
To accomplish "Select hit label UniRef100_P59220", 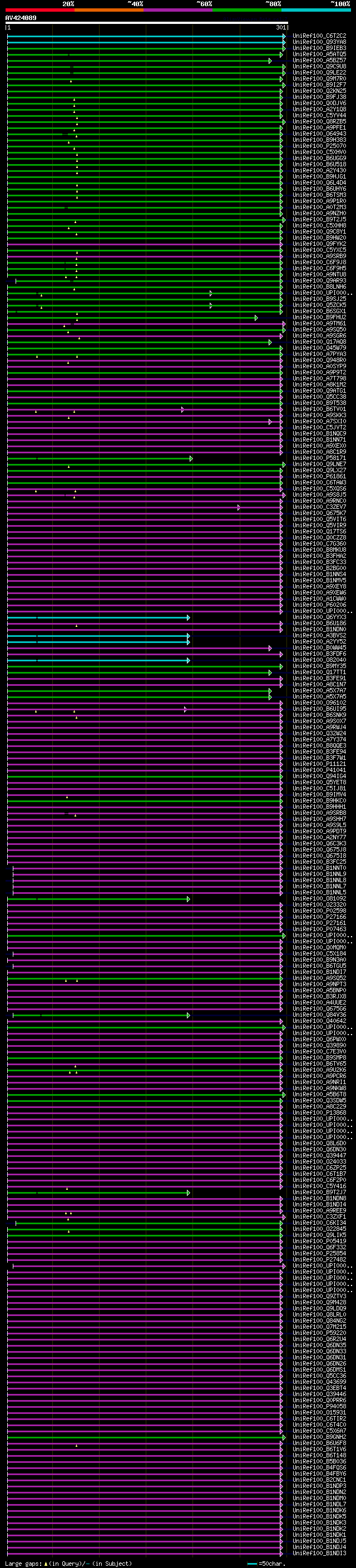I will [x=319, y=1333].
